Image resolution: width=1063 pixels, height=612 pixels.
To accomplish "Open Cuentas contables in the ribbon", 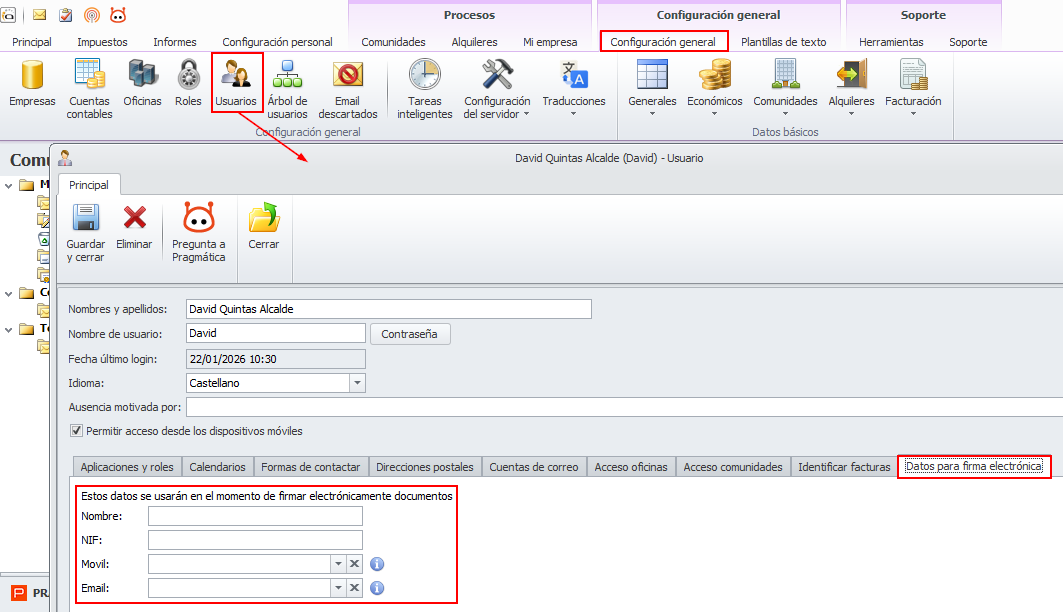I will pyautogui.click(x=89, y=75).
